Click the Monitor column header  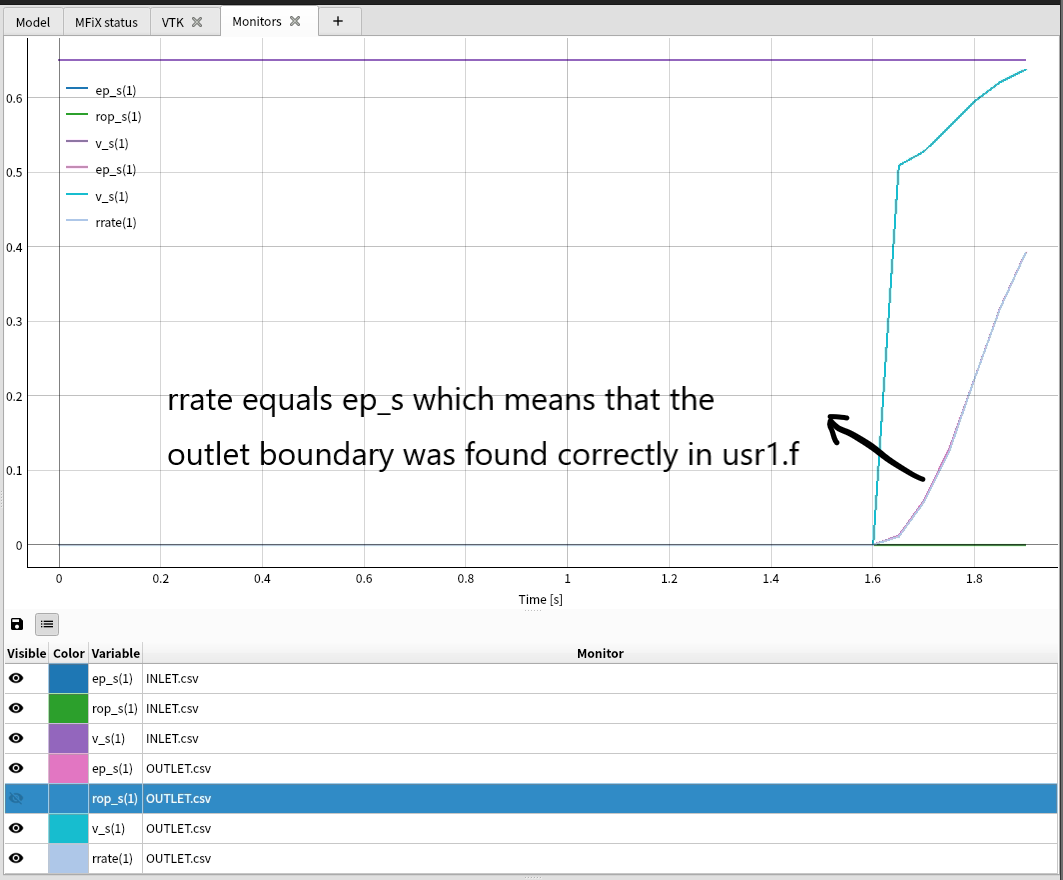pyautogui.click(x=600, y=653)
